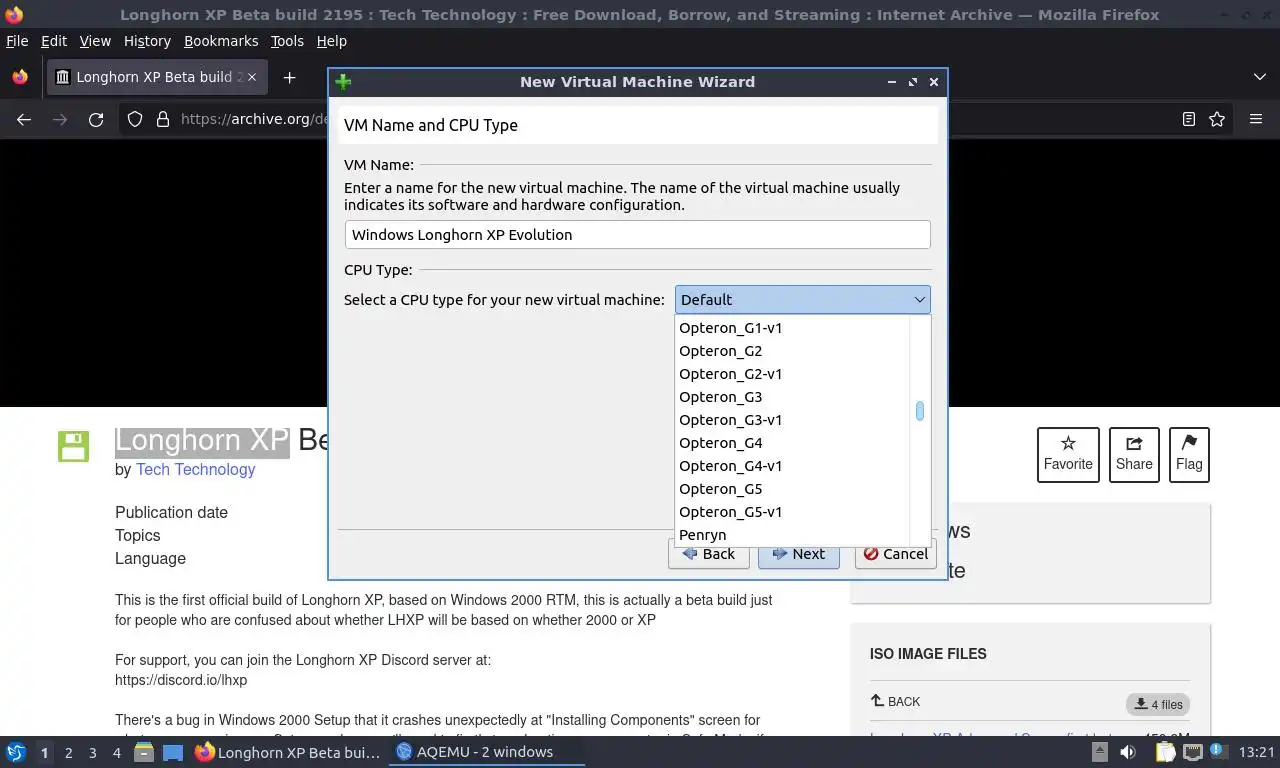
Task: Click into the VM Name text field
Action: tap(638, 235)
